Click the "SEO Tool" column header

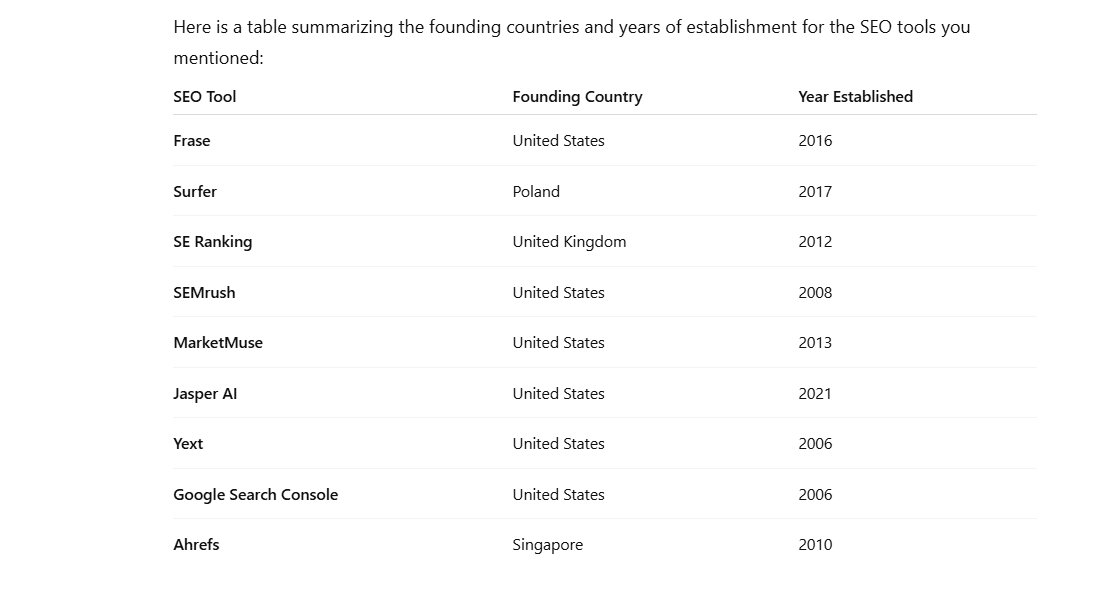click(x=205, y=97)
